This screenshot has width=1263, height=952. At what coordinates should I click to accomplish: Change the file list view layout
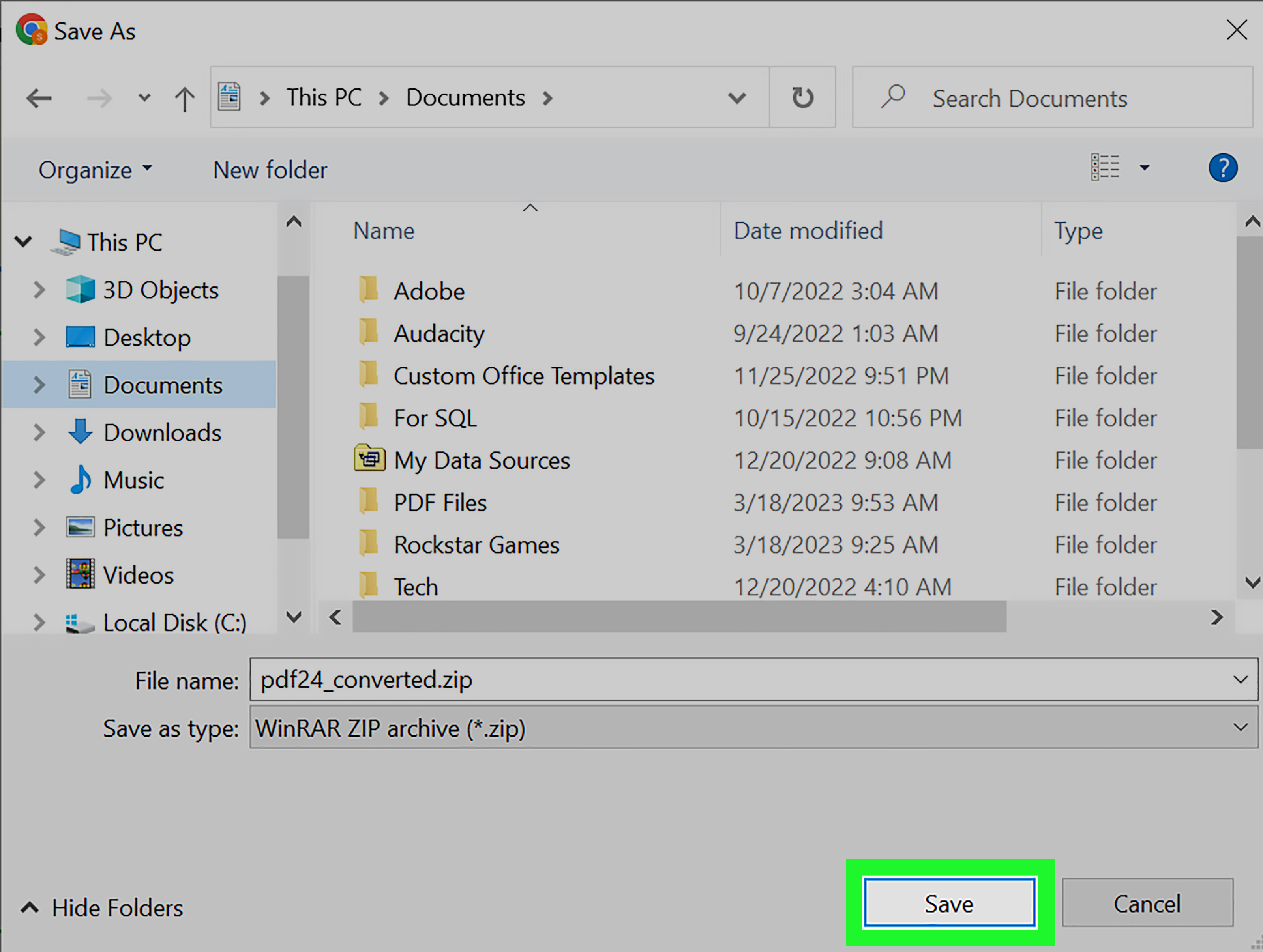click(x=1106, y=168)
